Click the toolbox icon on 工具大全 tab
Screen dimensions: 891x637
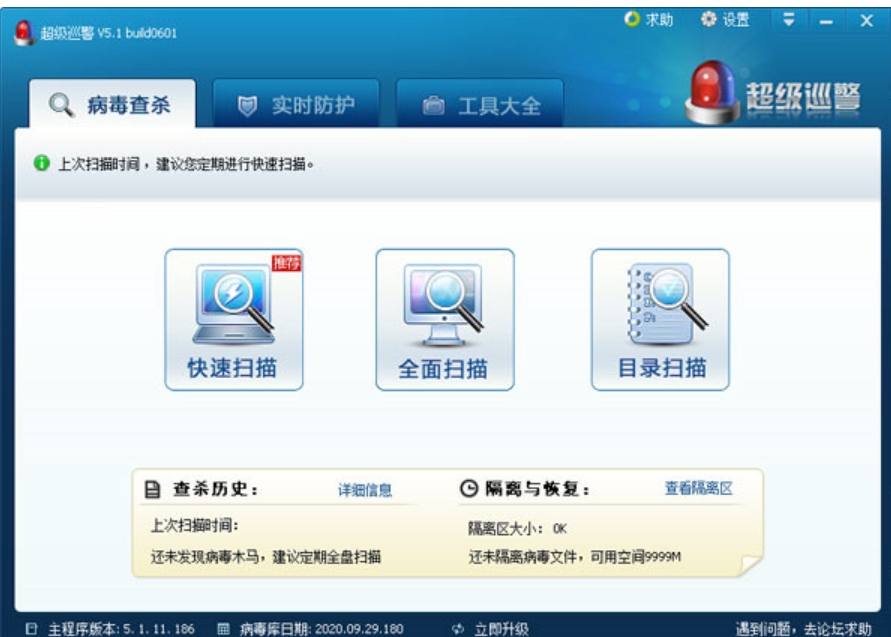pos(434,105)
